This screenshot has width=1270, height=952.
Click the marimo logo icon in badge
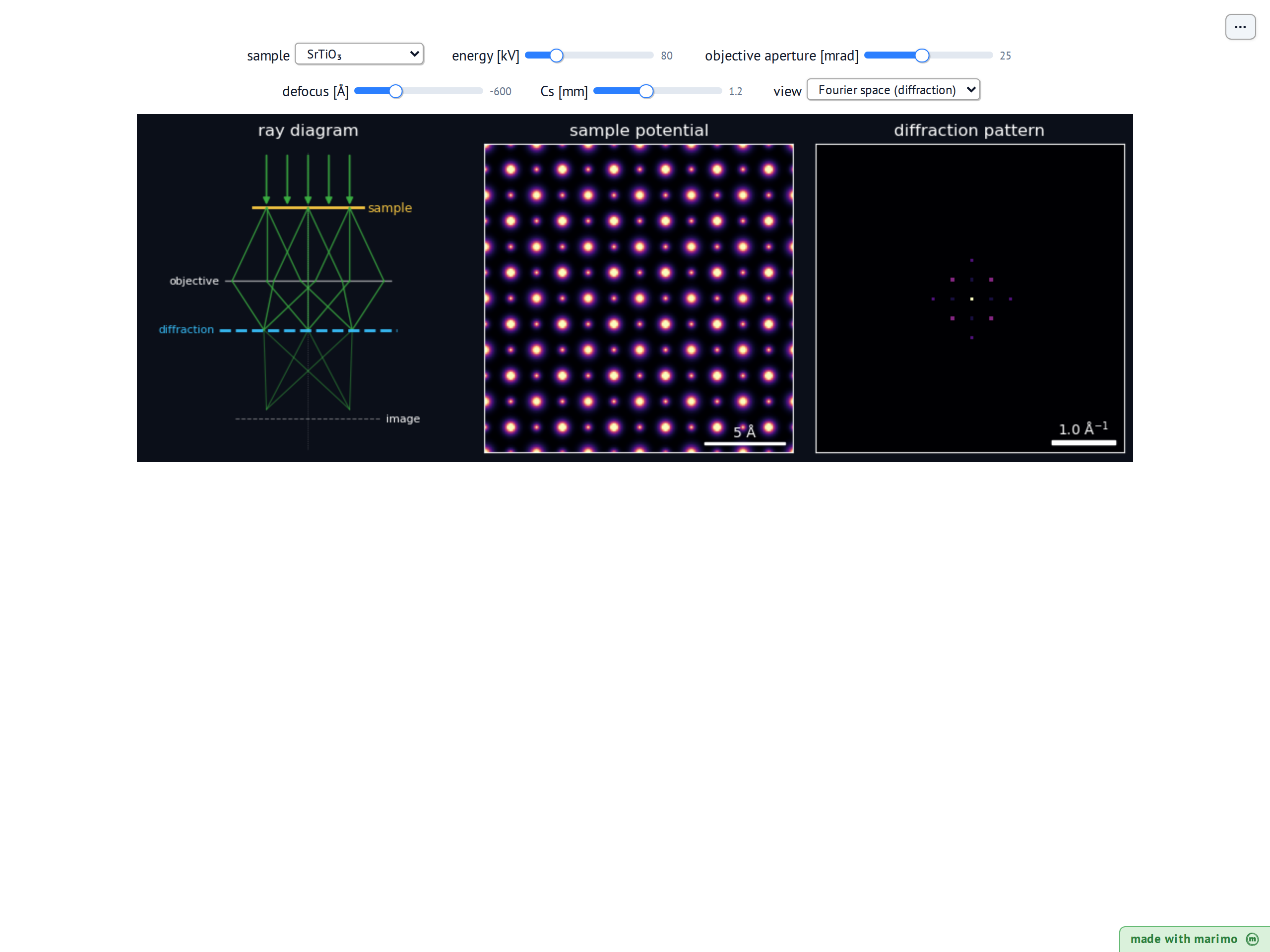tap(1252, 939)
